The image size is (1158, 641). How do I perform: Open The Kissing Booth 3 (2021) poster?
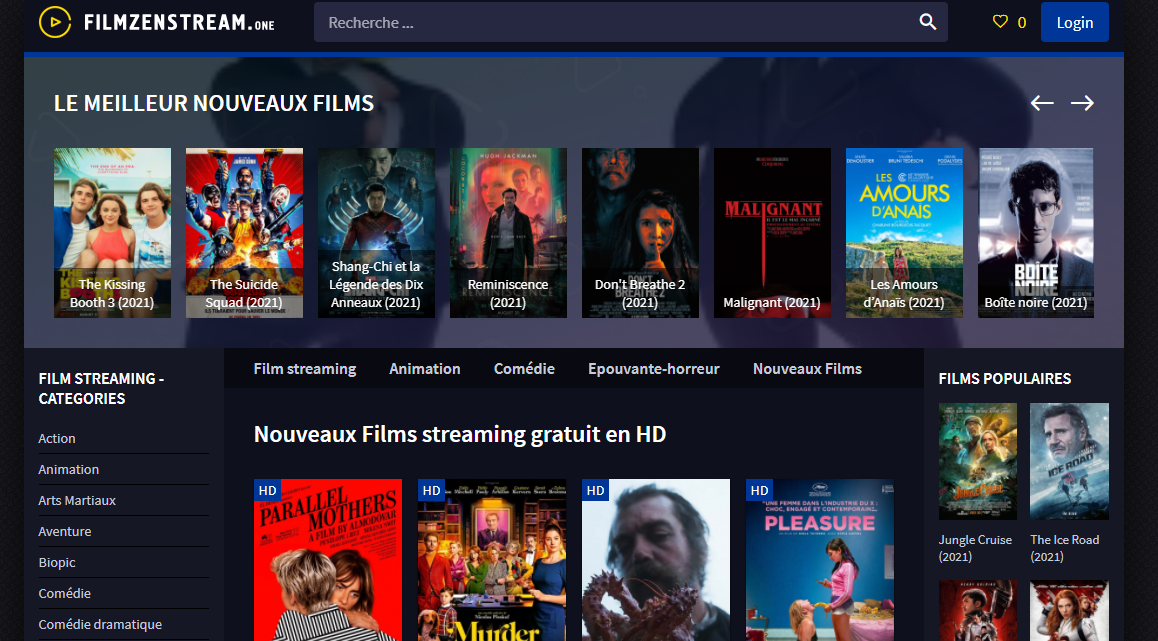tap(112, 233)
